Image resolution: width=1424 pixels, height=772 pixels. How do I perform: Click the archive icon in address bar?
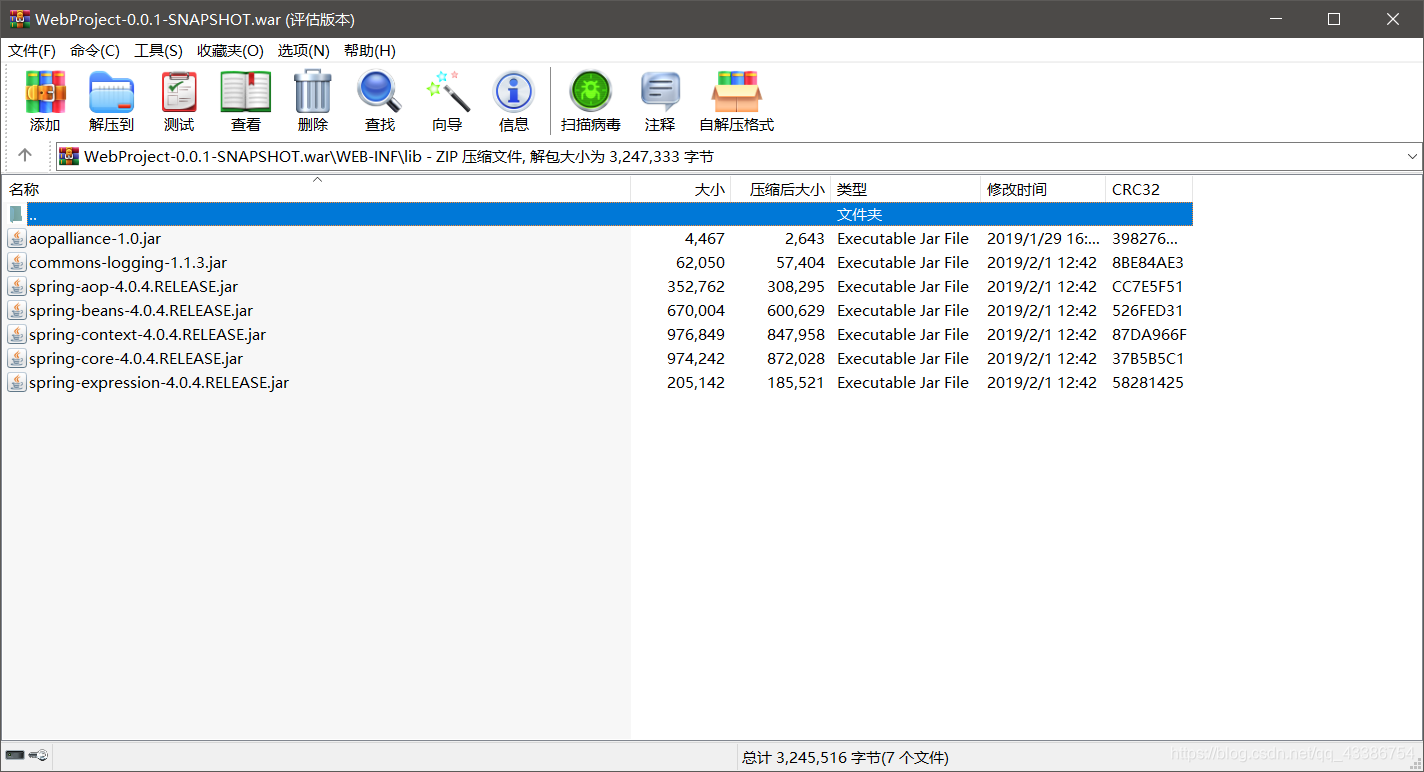coord(69,156)
